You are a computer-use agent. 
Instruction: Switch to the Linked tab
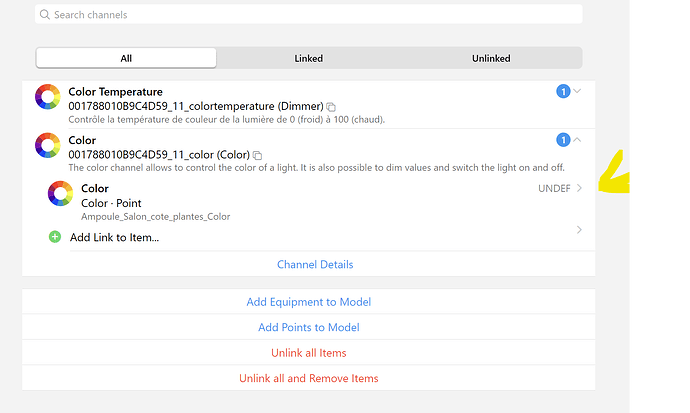[x=308, y=58]
